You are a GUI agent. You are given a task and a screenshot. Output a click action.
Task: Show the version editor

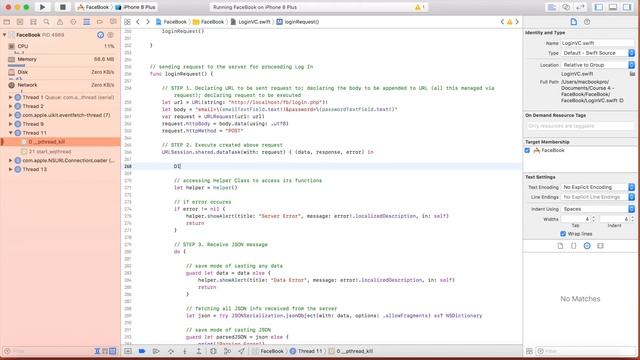[580, 7]
